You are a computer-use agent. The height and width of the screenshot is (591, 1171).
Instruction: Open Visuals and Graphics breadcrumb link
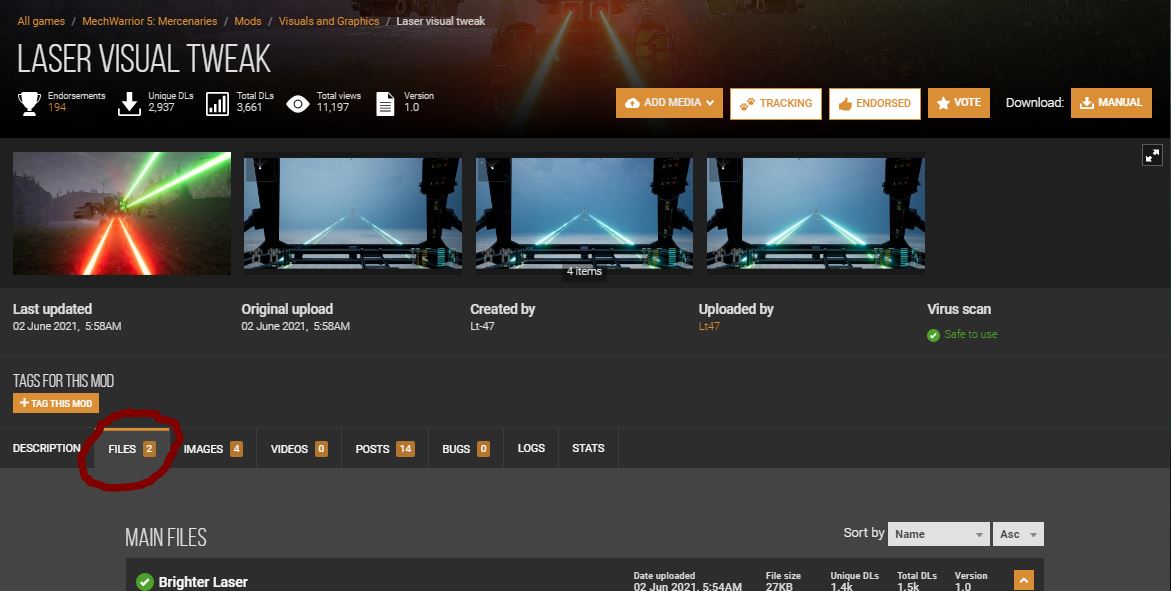click(x=329, y=21)
